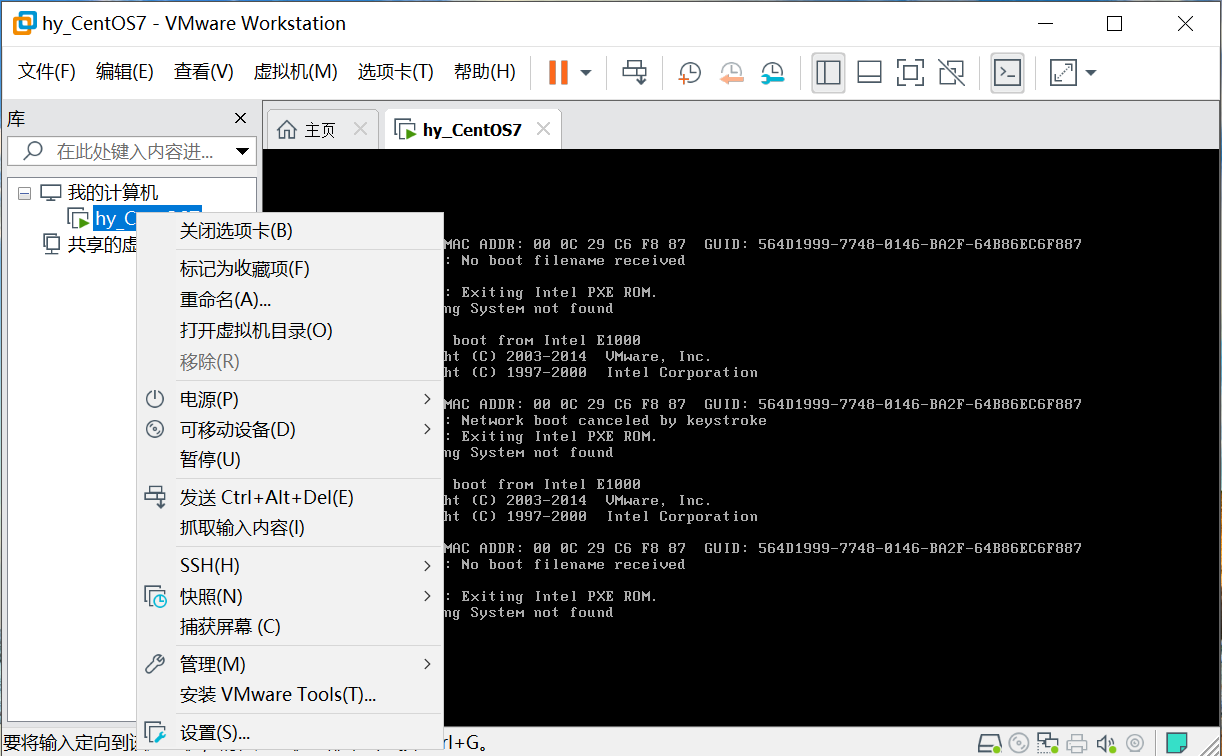Choose 重命名(A)... in context menu
The image size is (1222, 756).
290,300
